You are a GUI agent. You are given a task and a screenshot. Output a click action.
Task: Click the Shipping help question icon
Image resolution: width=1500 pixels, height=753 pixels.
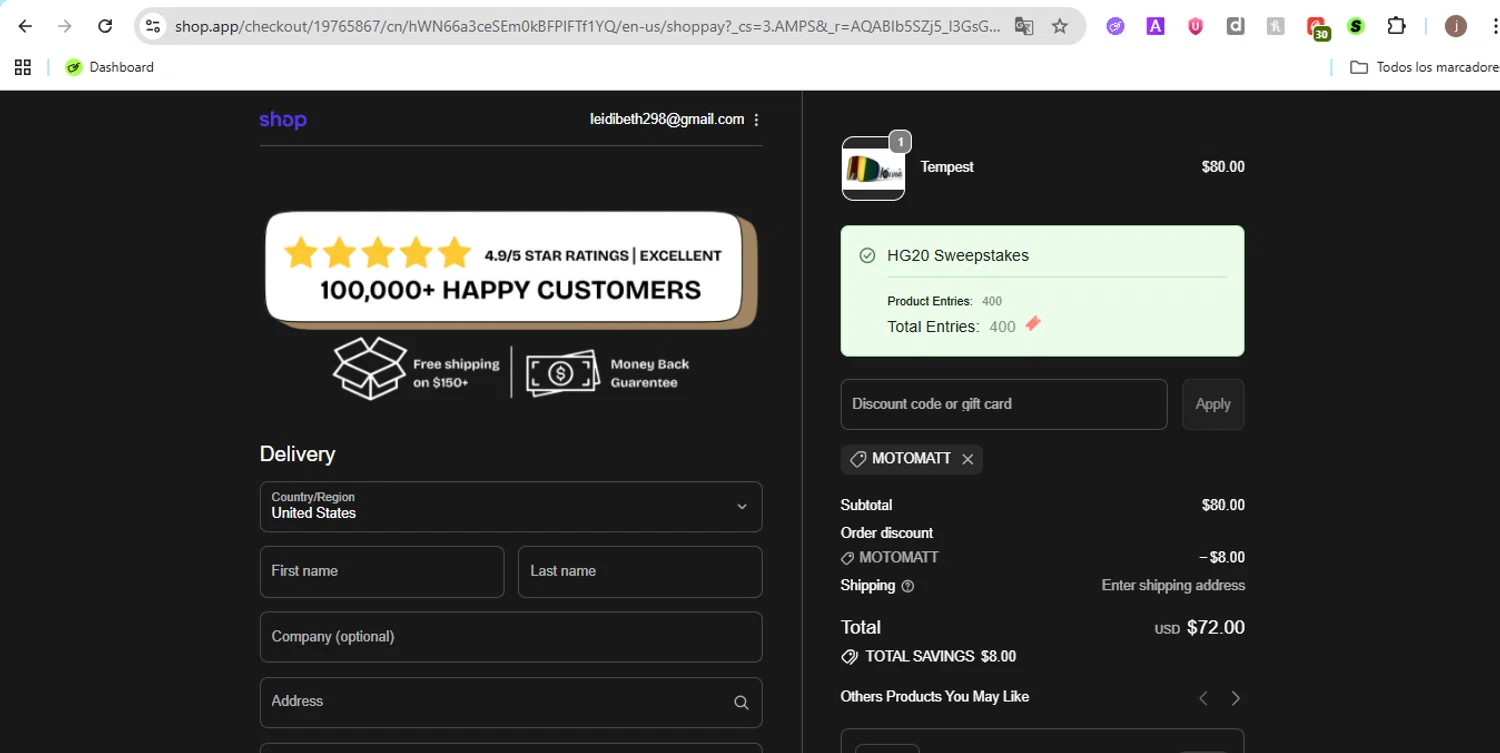(x=908, y=586)
